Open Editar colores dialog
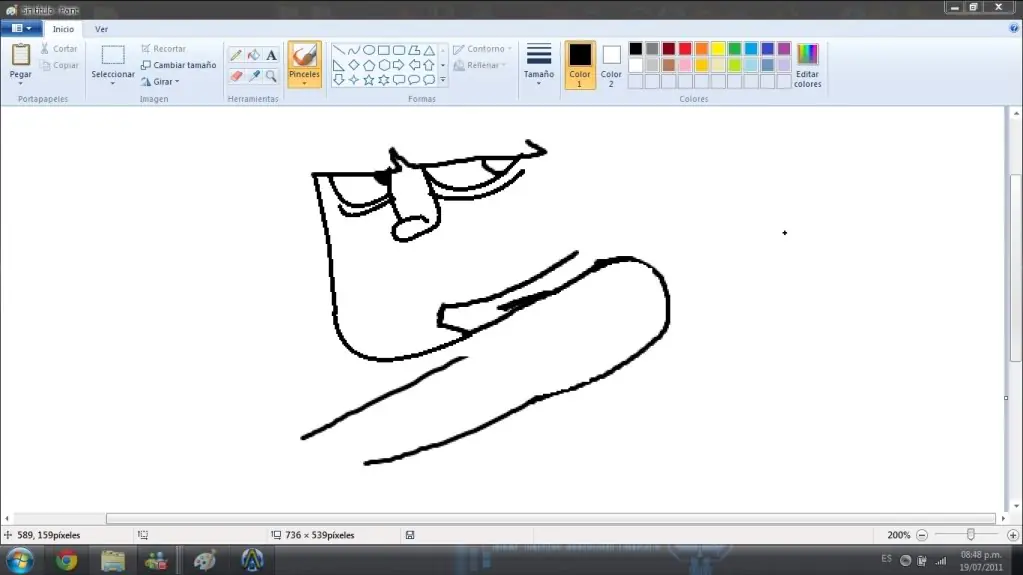 point(807,65)
